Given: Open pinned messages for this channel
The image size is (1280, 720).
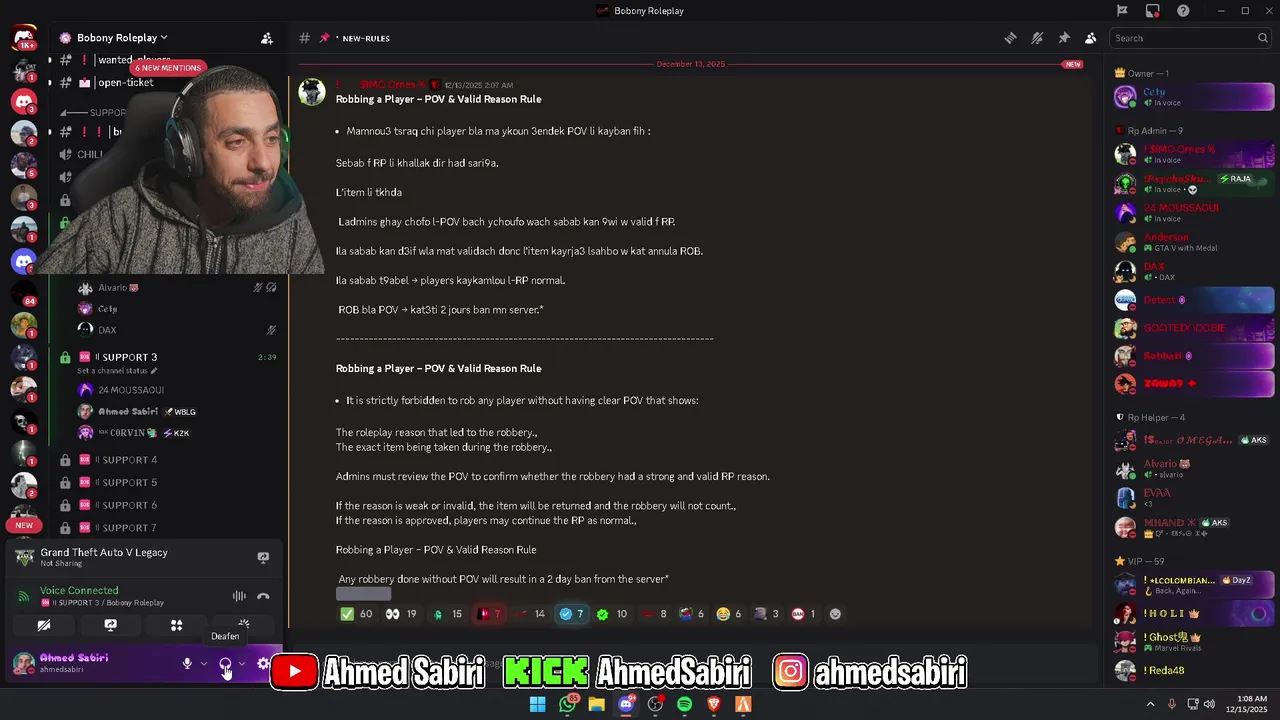Looking at the screenshot, I should [x=1064, y=38].
